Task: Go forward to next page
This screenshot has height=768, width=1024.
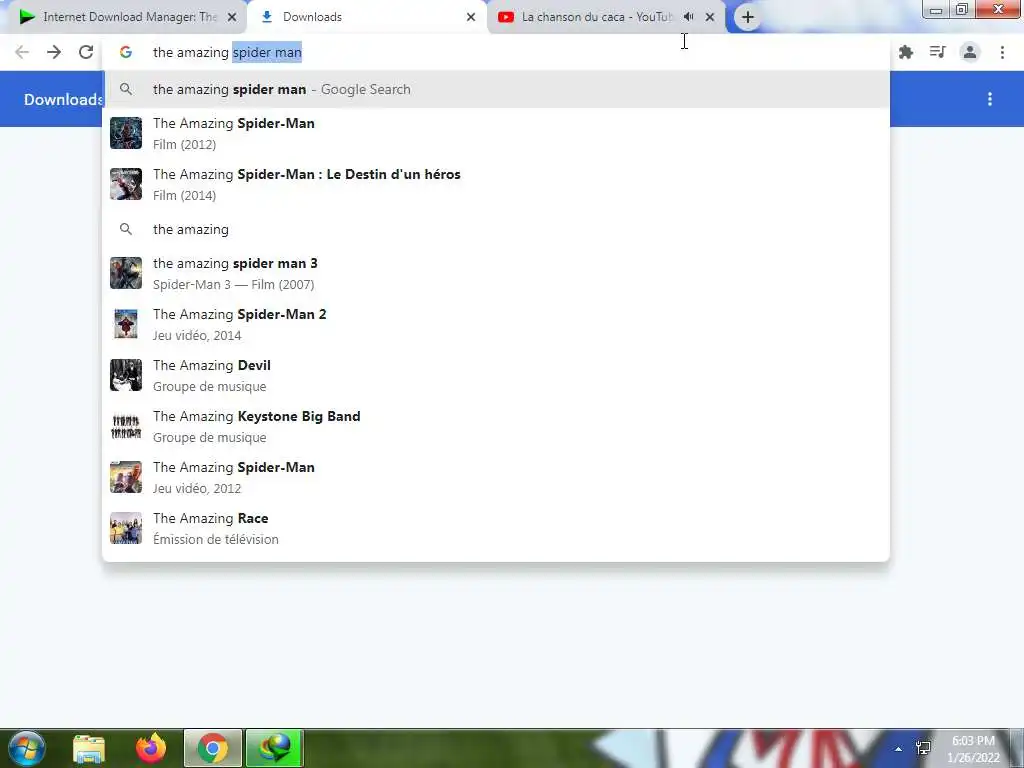Action: (x=54, y=52)
